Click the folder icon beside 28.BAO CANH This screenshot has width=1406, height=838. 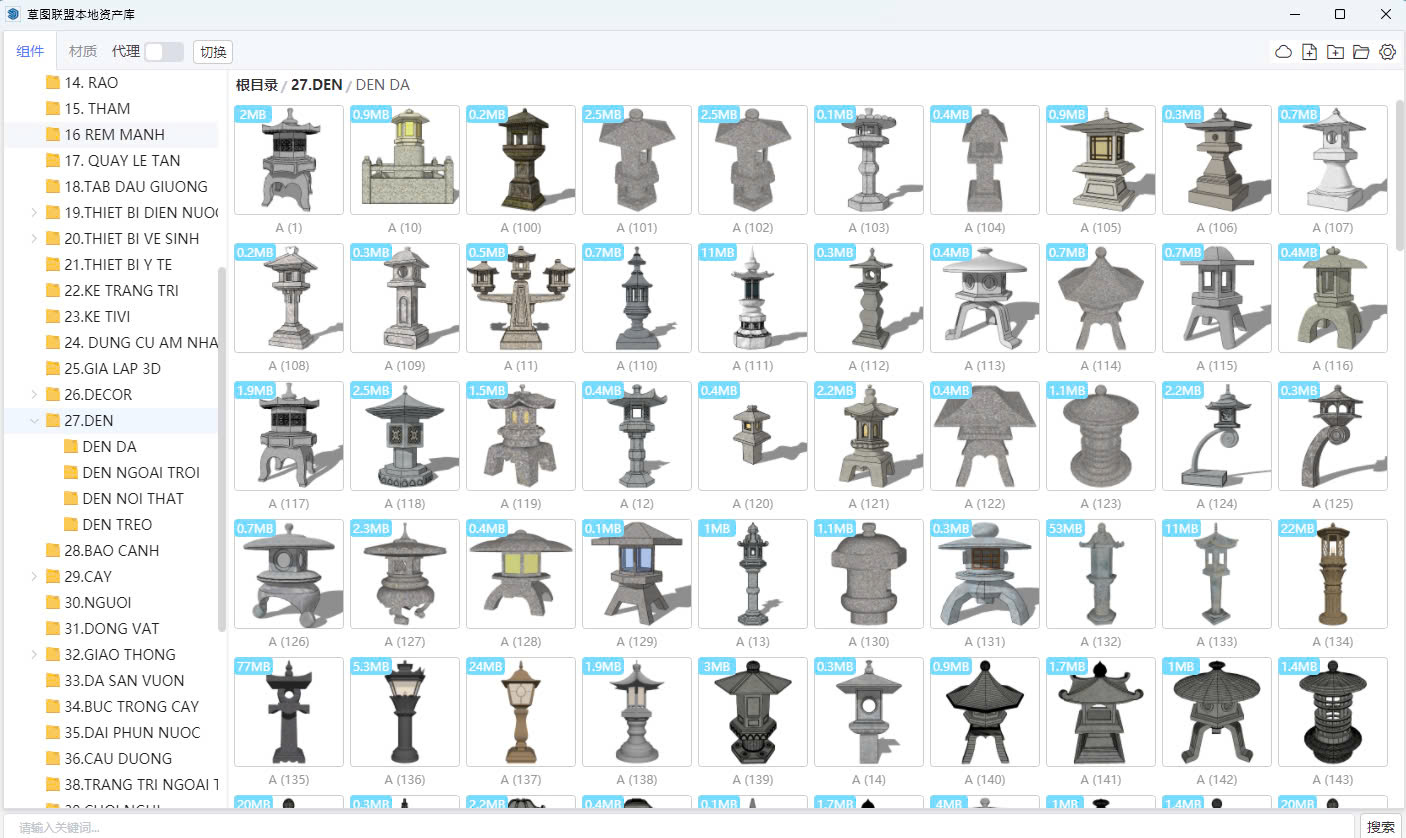[x=53, y=550]
